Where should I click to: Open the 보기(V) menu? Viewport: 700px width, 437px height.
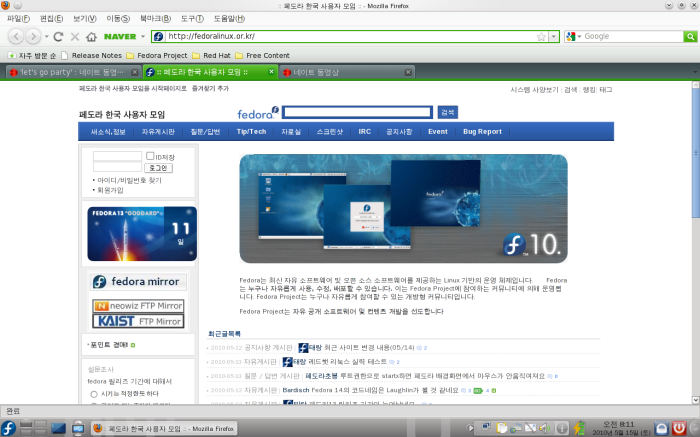click(85, 19)
